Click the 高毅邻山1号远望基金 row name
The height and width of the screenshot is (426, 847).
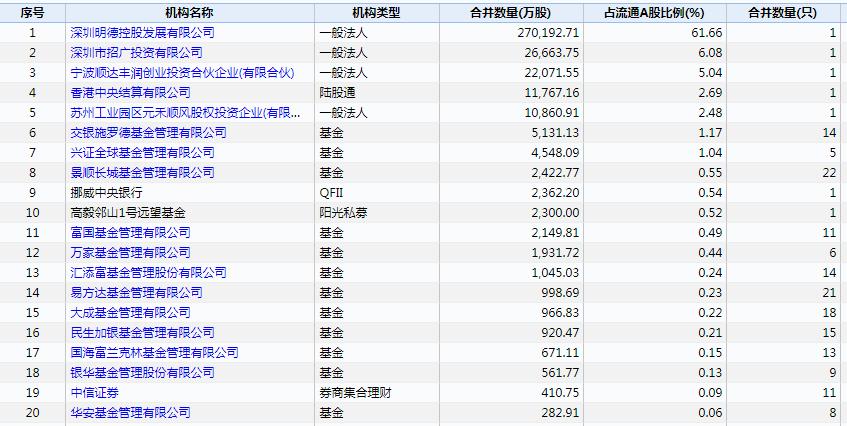tap(128, 213)
